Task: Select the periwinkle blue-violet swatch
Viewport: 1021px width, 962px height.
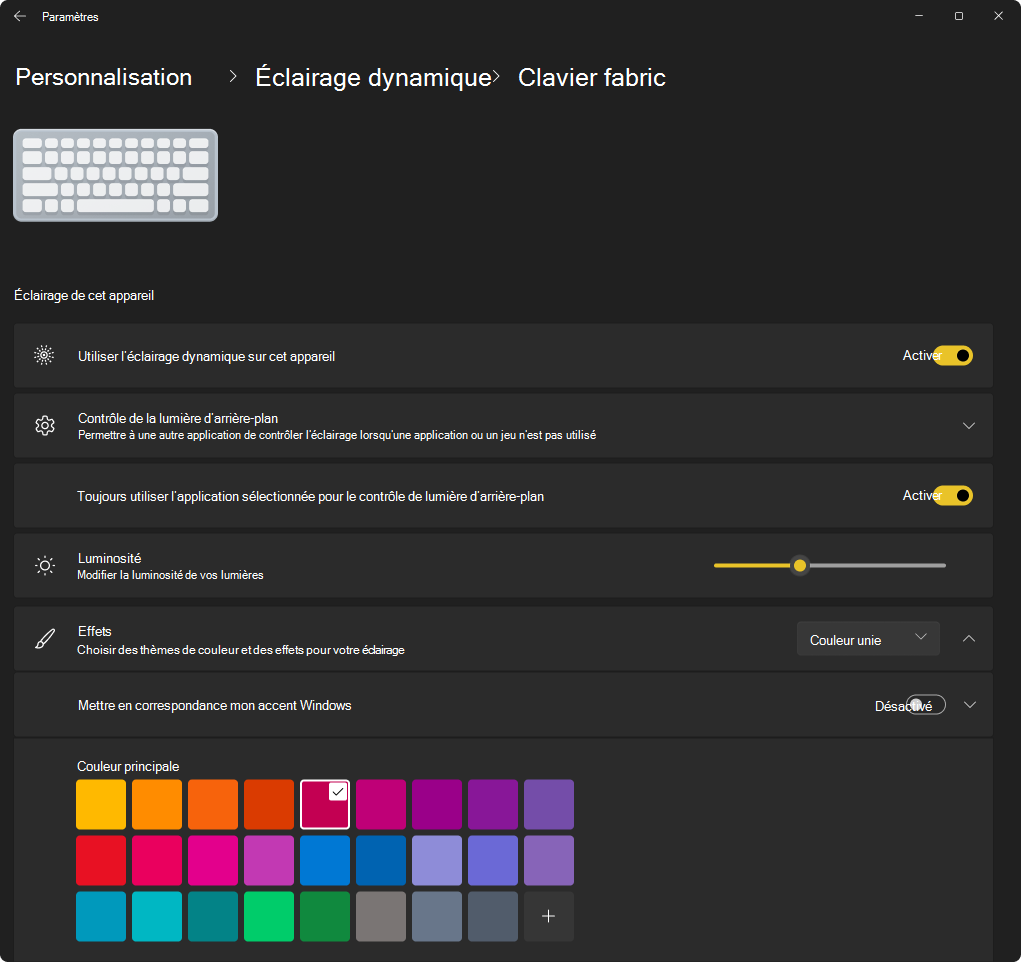Action: [x=493, y=860]
